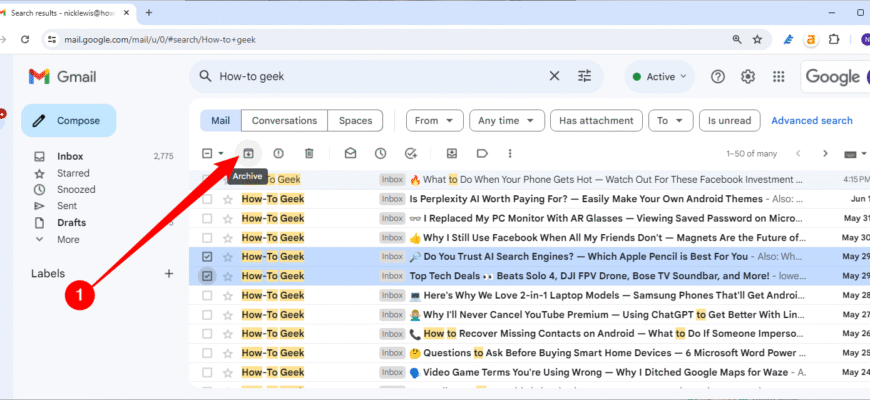This screenshot has height=400, width=870.
Task: Archive the selected emails
Action: pos(248,154)
